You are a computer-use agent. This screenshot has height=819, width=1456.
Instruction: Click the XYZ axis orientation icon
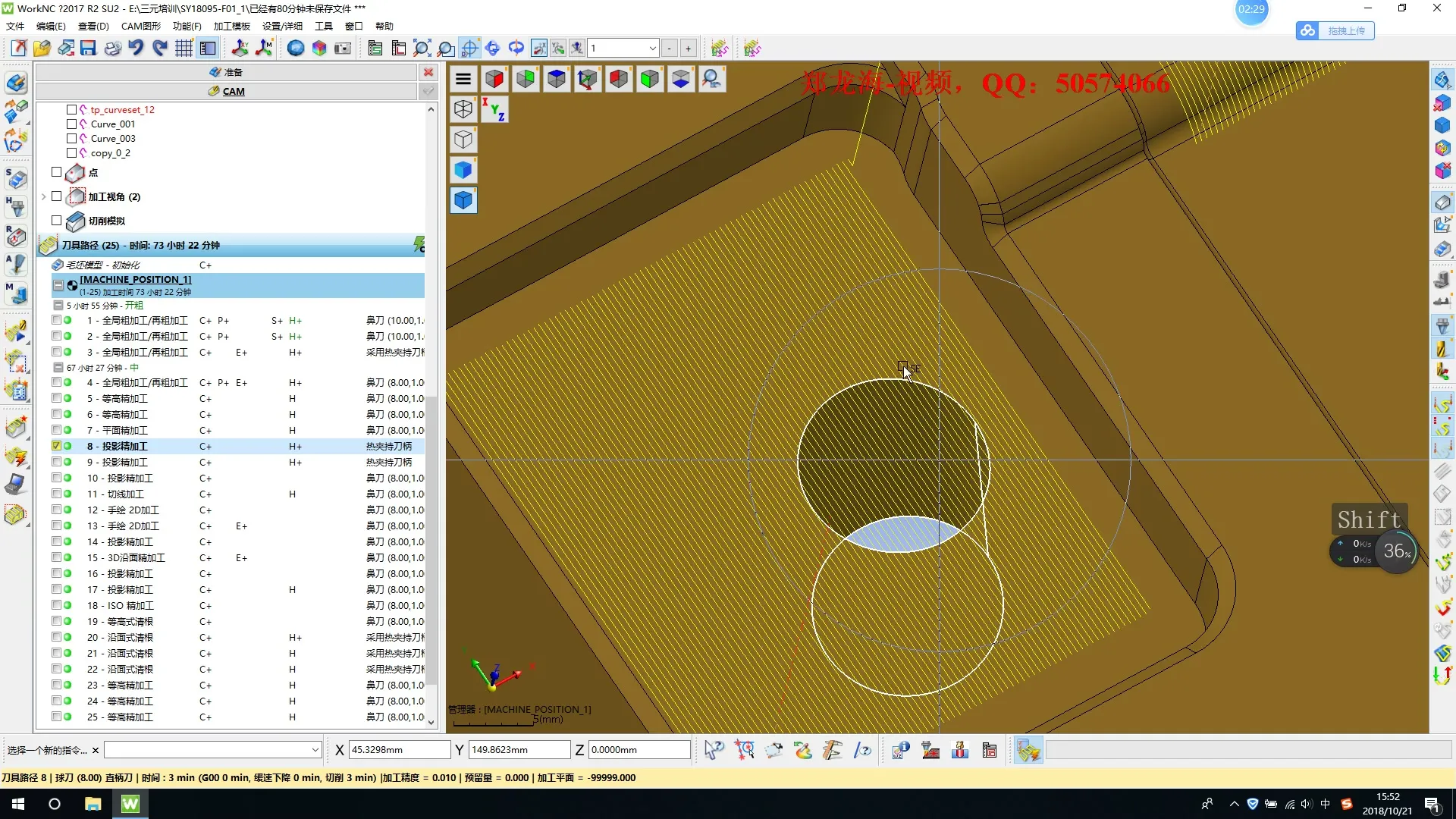click(494, 109)
